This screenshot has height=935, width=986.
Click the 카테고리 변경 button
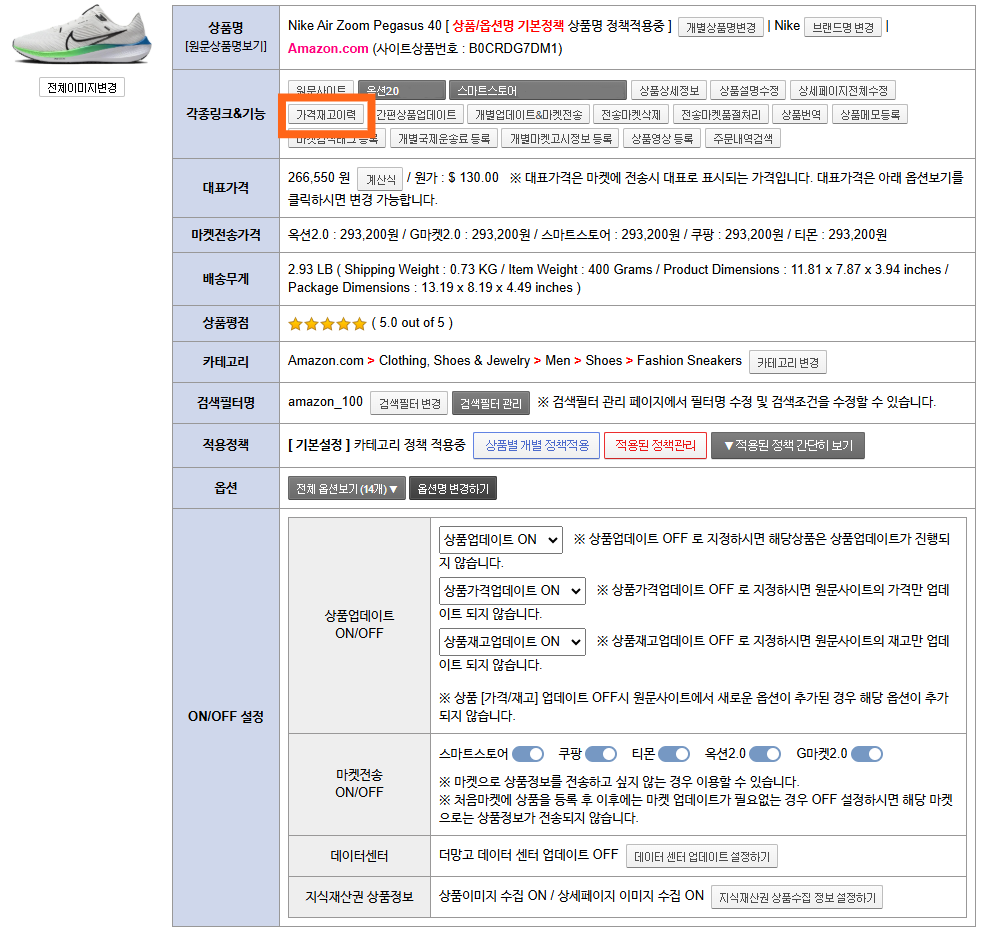pyautogui.click(x=788, y=362)
